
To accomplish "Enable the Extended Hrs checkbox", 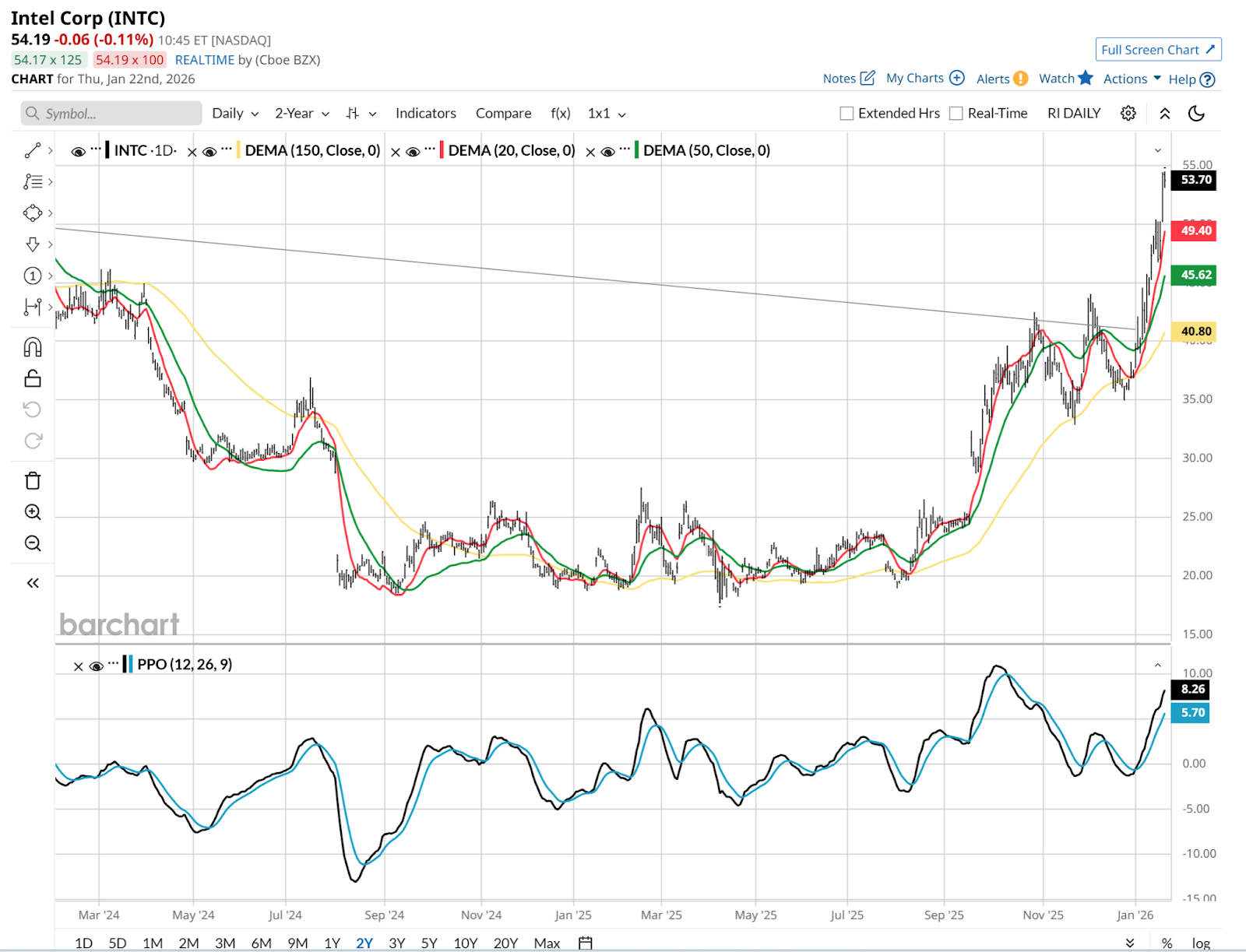I will [847, 114].
